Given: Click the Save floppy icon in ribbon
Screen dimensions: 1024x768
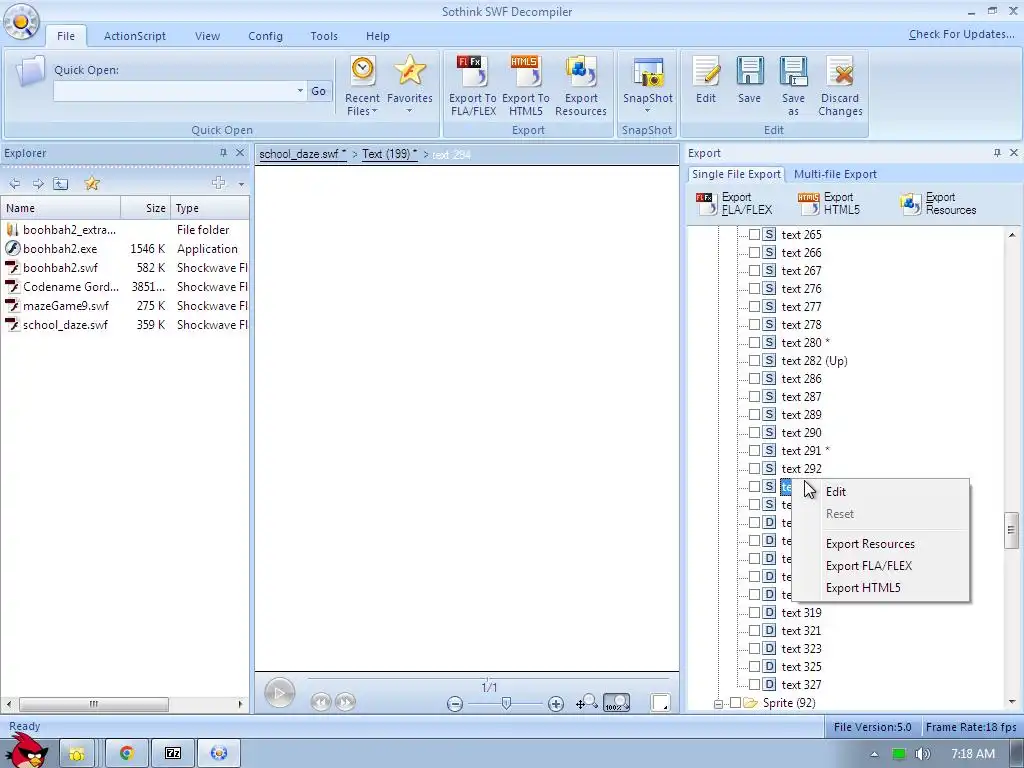Looking at the screenshot, I should [750, 71].
